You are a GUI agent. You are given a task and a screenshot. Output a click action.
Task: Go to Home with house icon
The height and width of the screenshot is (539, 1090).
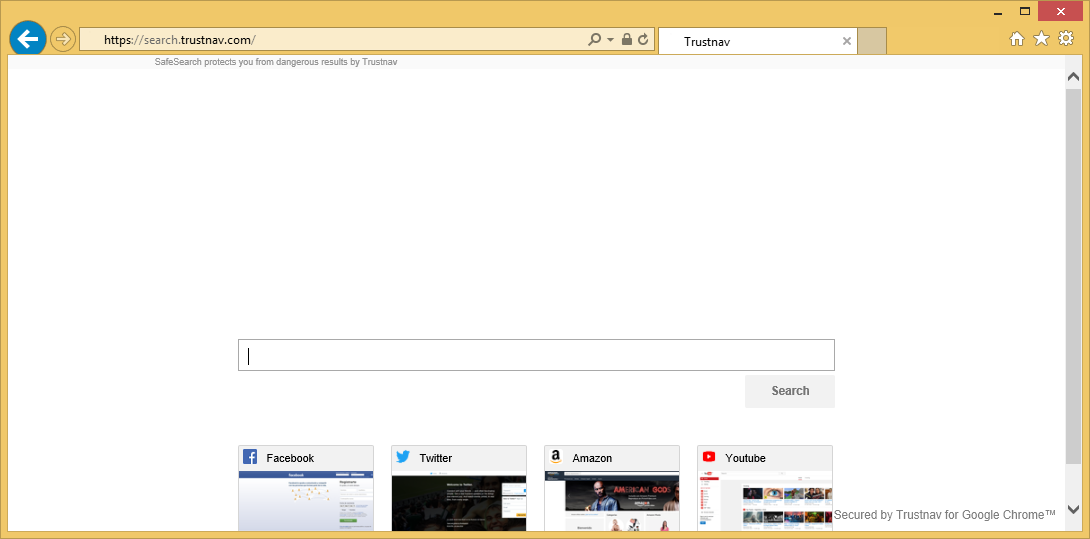point(1017,39)
